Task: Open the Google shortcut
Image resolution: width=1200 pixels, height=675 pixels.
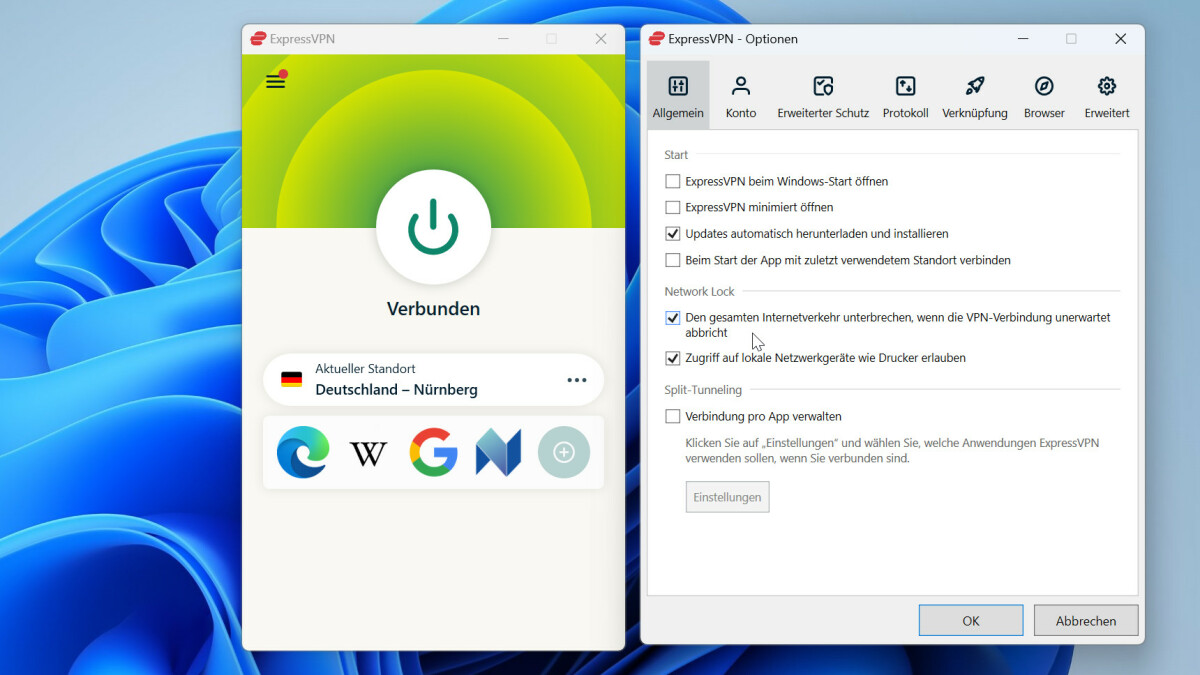Action: pos(433,452)
